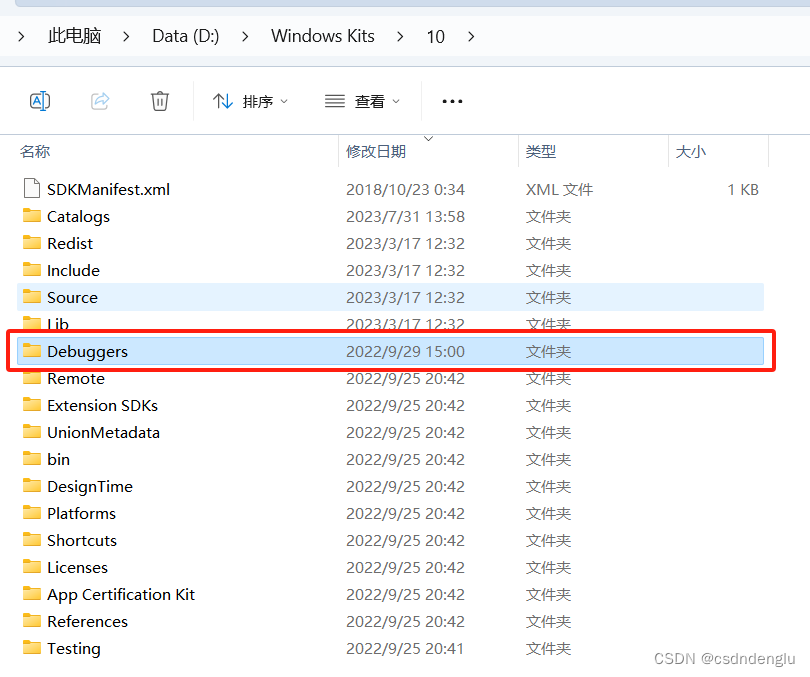Screen dimensions: 810x677
Task: Select the Redist folder icon
Action: 32,242
